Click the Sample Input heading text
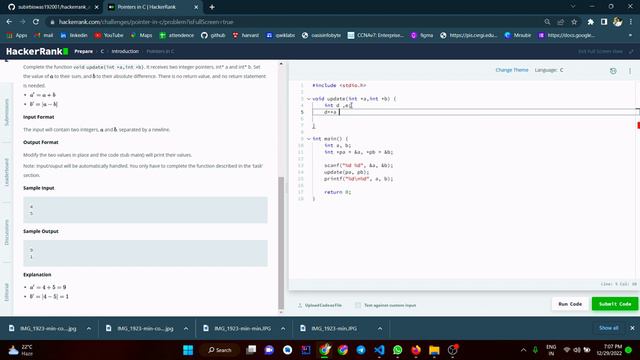 tap(38, 188)
